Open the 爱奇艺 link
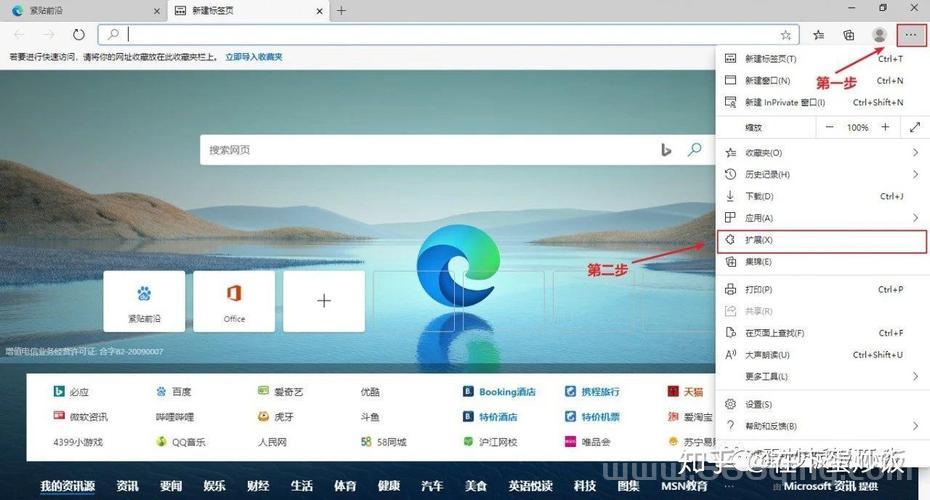The image size is (930, 500). [x=281, y=391]
